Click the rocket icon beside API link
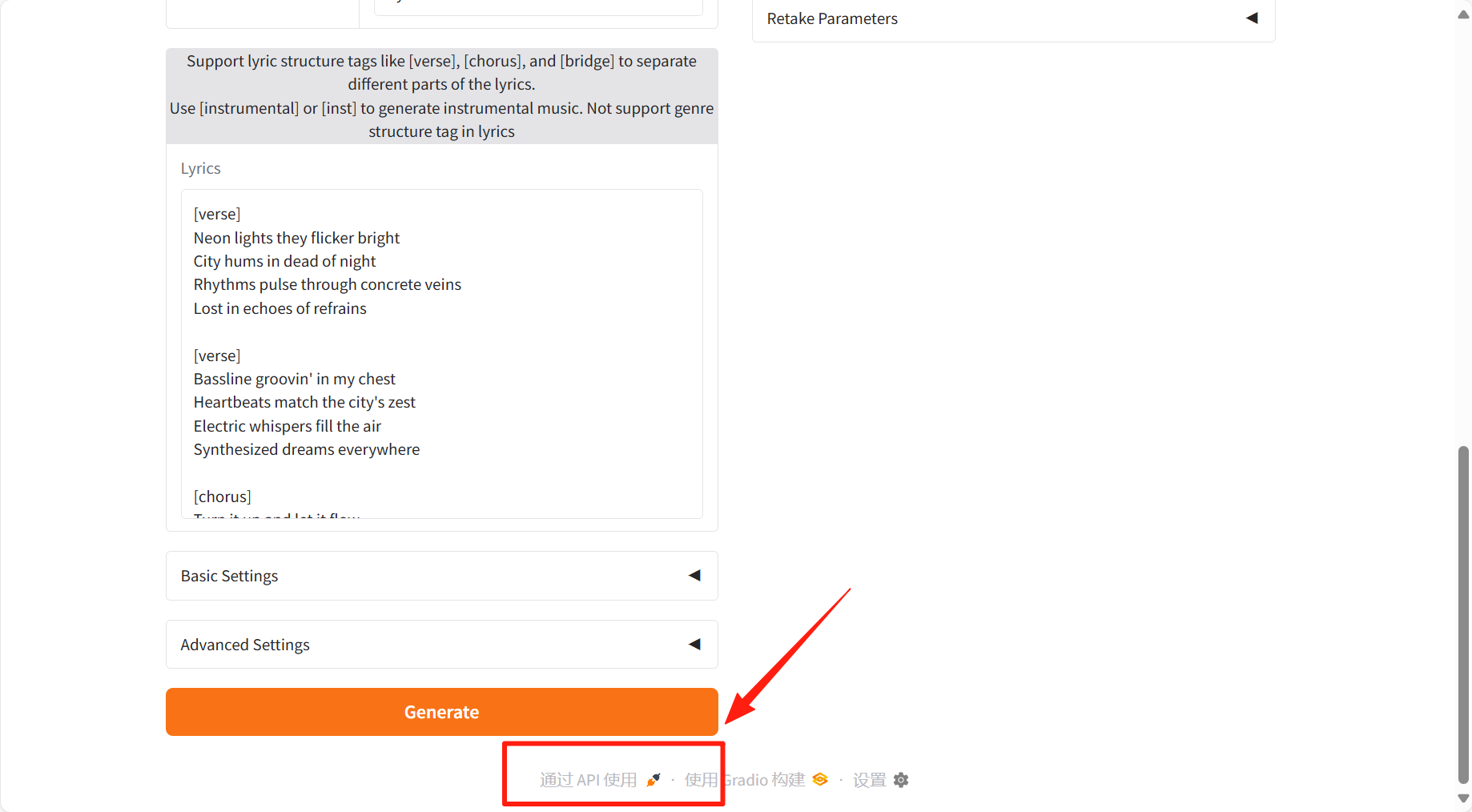The height and width of the screenshot is (812, 1472). point(654,780)
